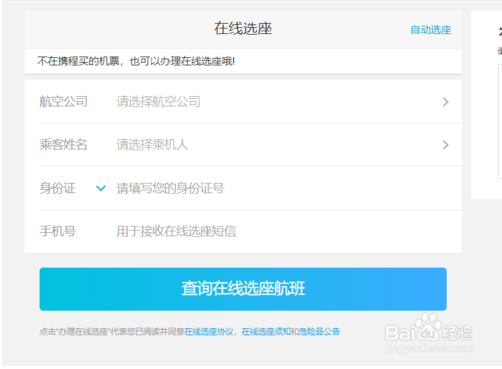The height and width of the screenshot is (369, 502).
Task: Open the 在线选座须知 link
Action: point(266,332)
